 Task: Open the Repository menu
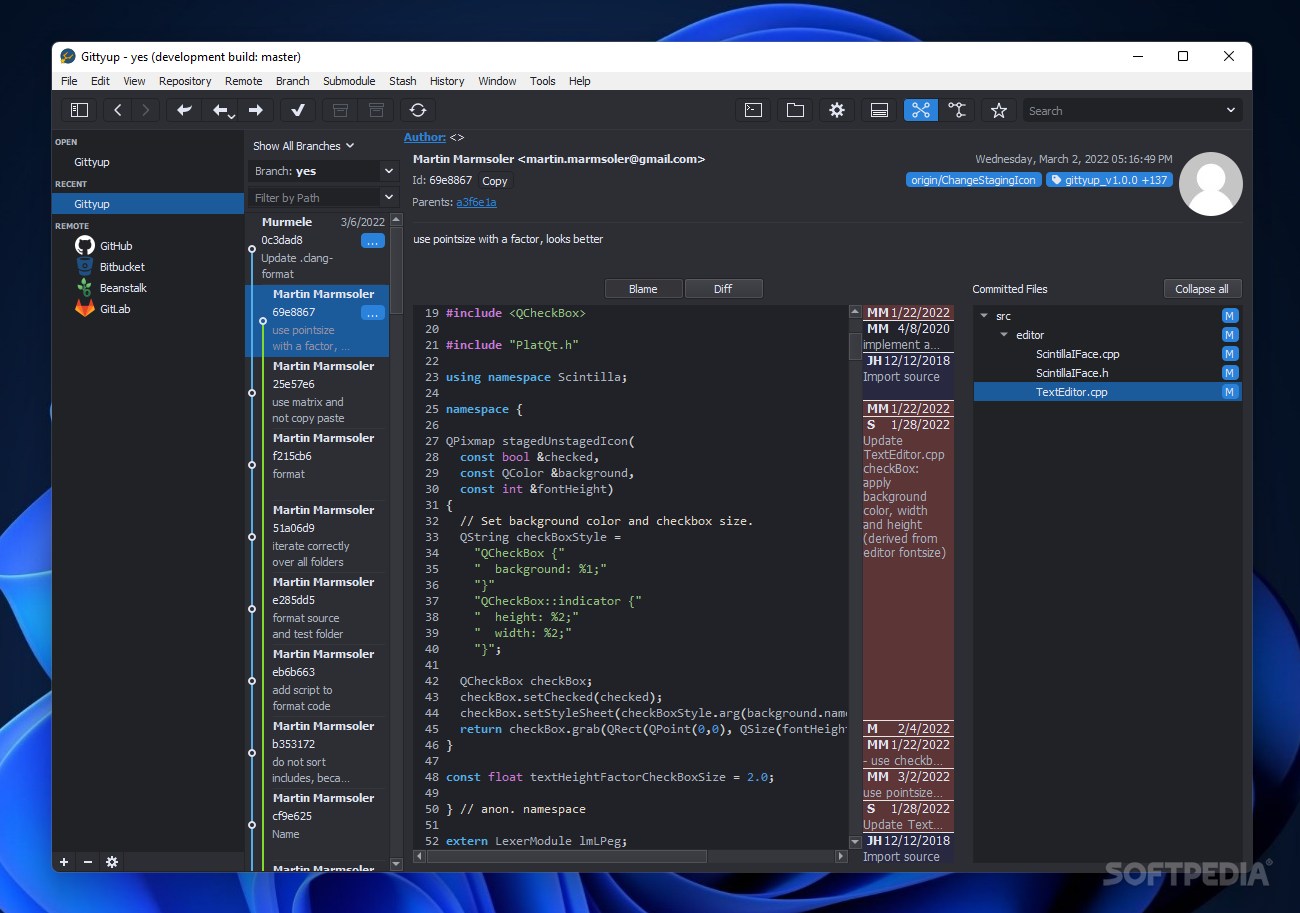click(185, 81)
